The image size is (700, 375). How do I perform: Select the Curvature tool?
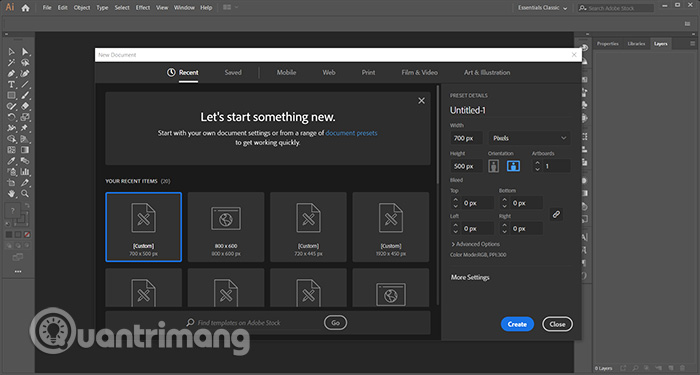(x=25, y=73)
